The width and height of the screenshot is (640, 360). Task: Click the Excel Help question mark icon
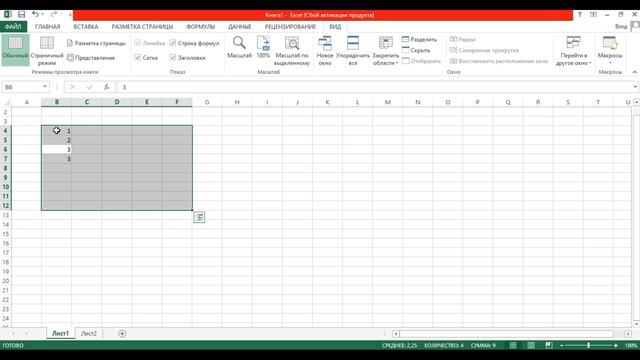[x=580, y=15]
